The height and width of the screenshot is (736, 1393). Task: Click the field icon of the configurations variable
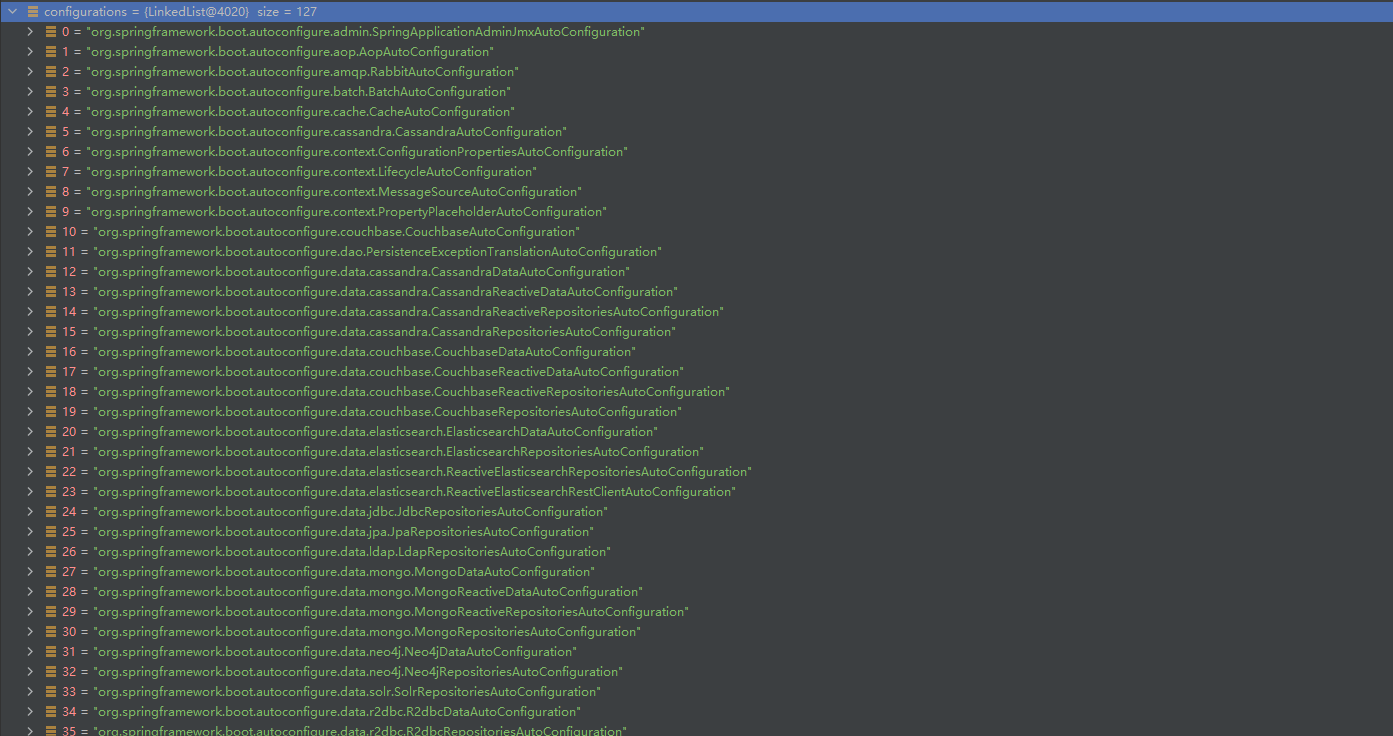coord(33,12)
